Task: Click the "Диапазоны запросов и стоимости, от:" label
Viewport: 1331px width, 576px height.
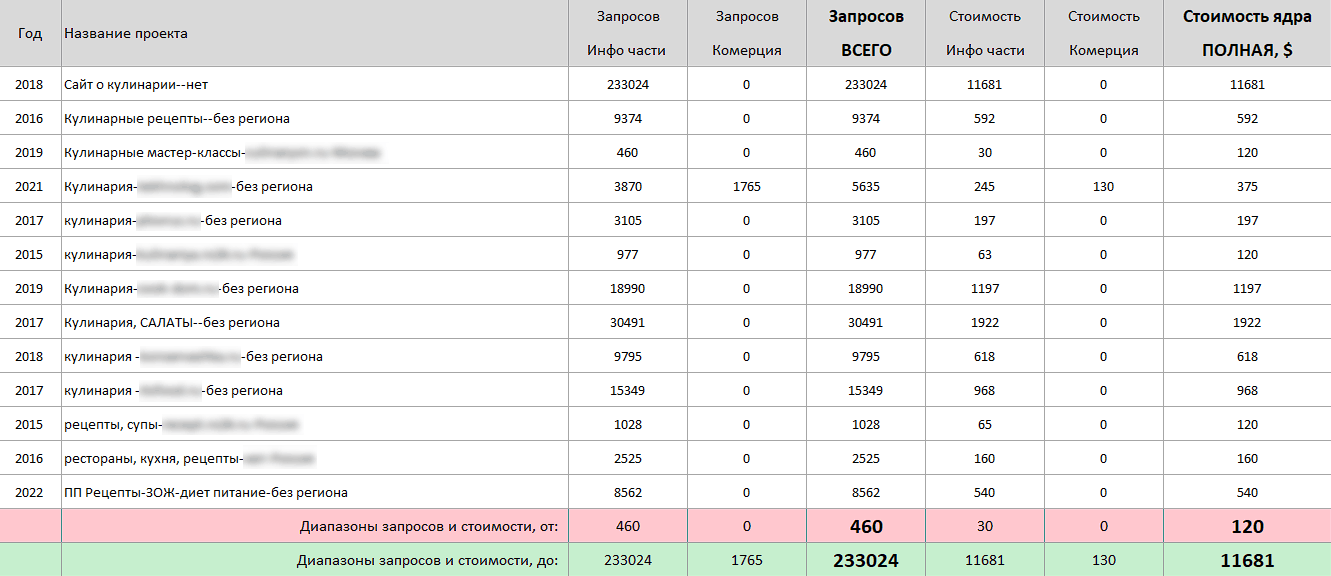Action: [x=428, y=527]
